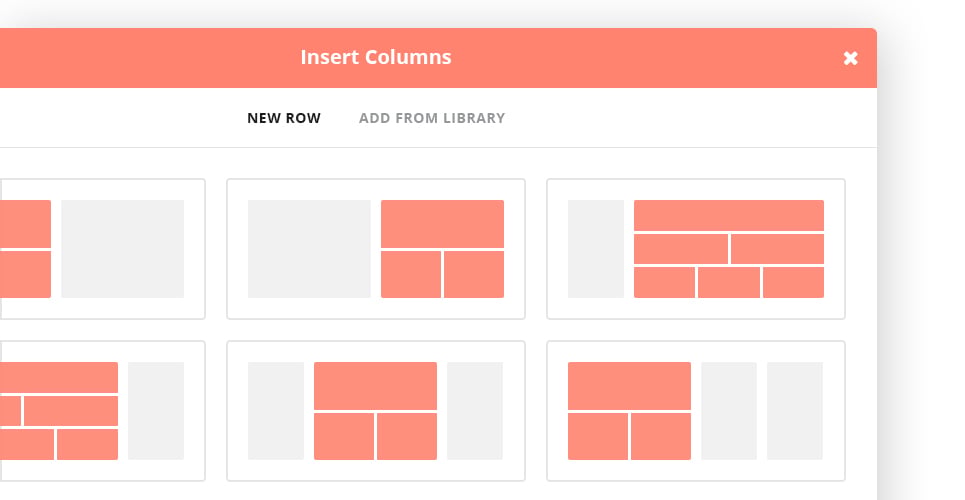Click row of three small orange blocks in three-tier layout

729,283
